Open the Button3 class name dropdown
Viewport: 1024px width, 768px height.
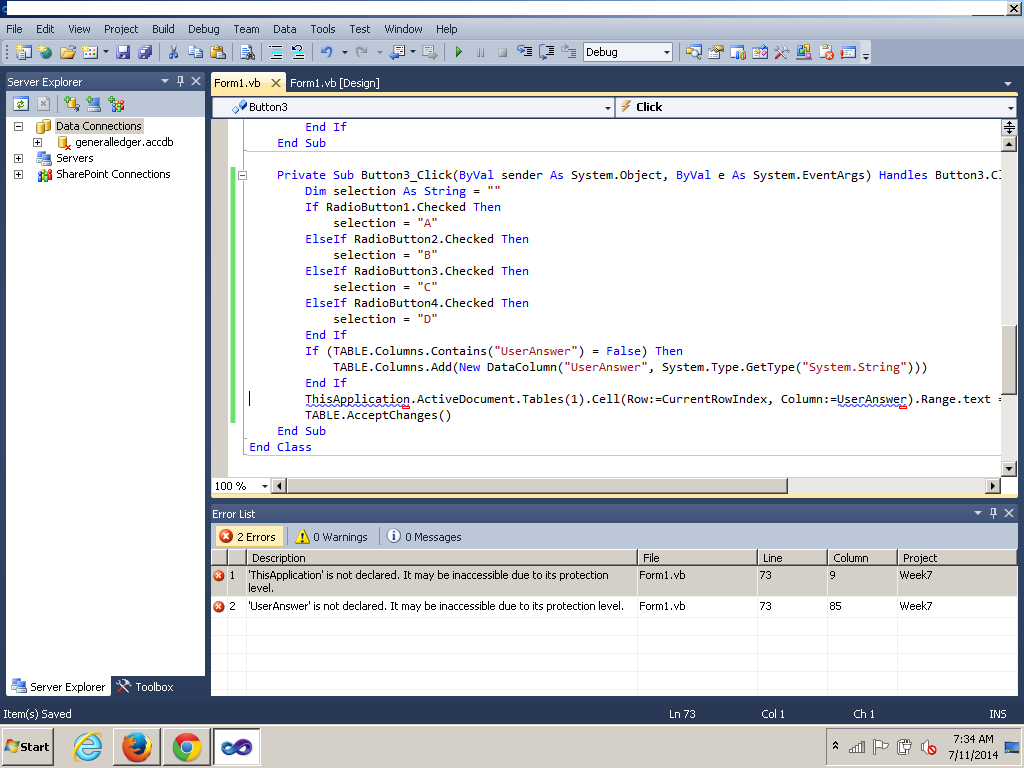pyautogui.click(x=607, y=107)
